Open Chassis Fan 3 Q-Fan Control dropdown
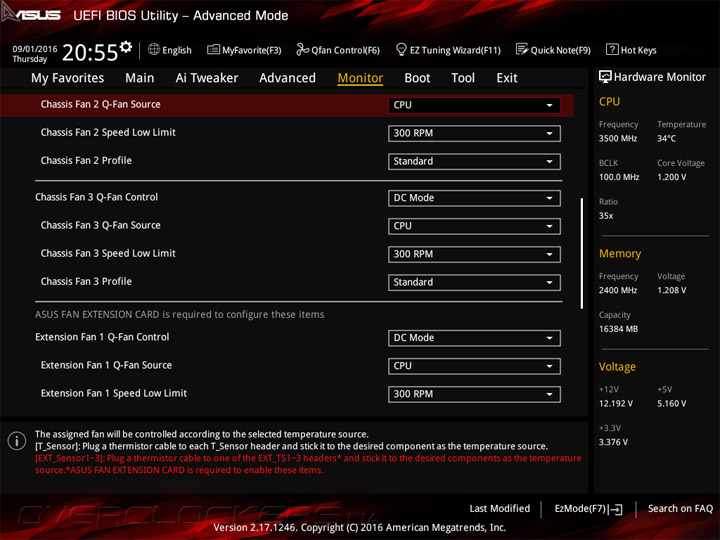Image resolution: width=720 pixels, height=540 pixels. (x=474, y=198)
